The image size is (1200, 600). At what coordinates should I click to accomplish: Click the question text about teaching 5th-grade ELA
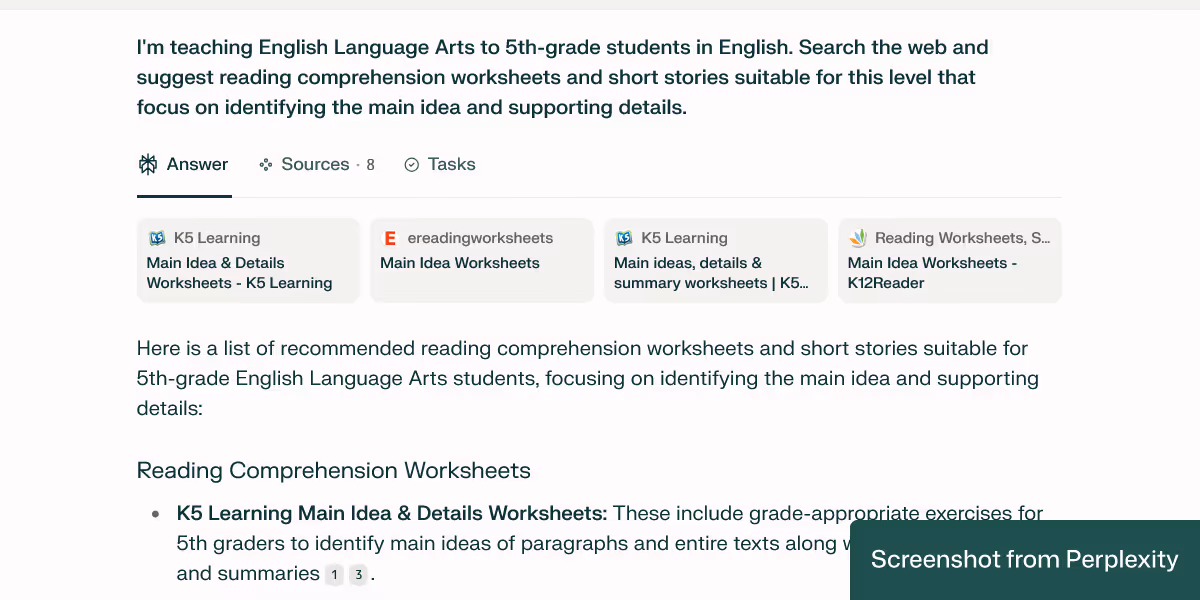[563, 77]
